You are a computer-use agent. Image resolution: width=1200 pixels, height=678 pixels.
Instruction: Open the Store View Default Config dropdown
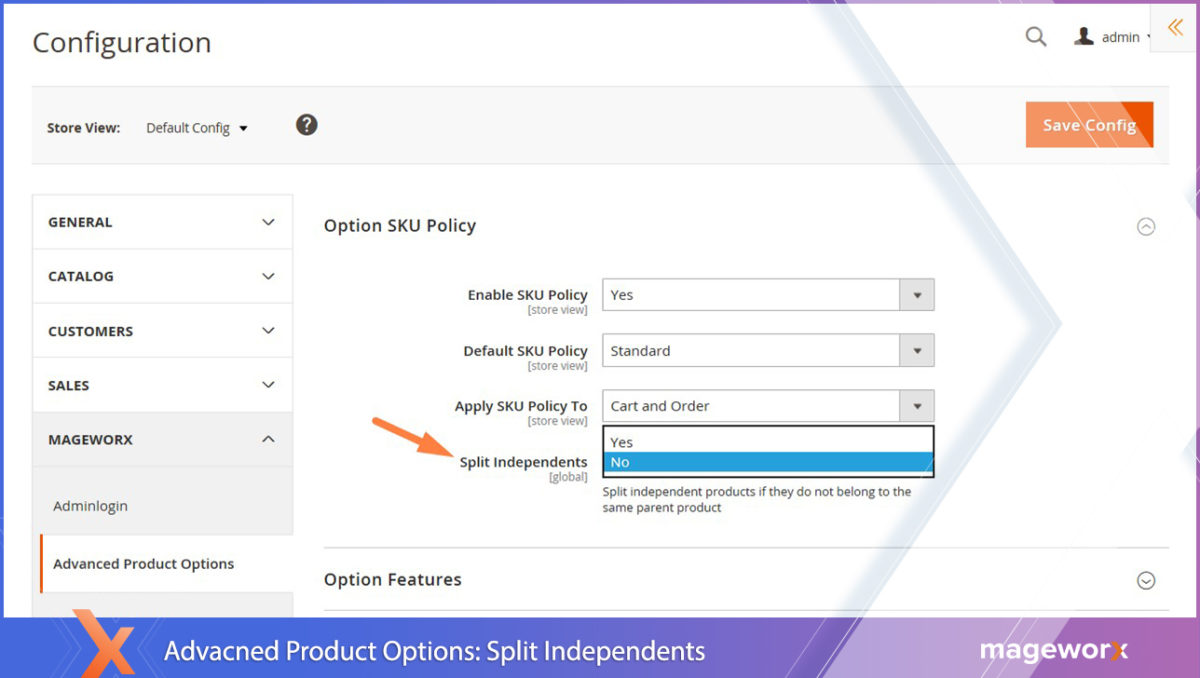pyautogui.click(x=196, y=127)
